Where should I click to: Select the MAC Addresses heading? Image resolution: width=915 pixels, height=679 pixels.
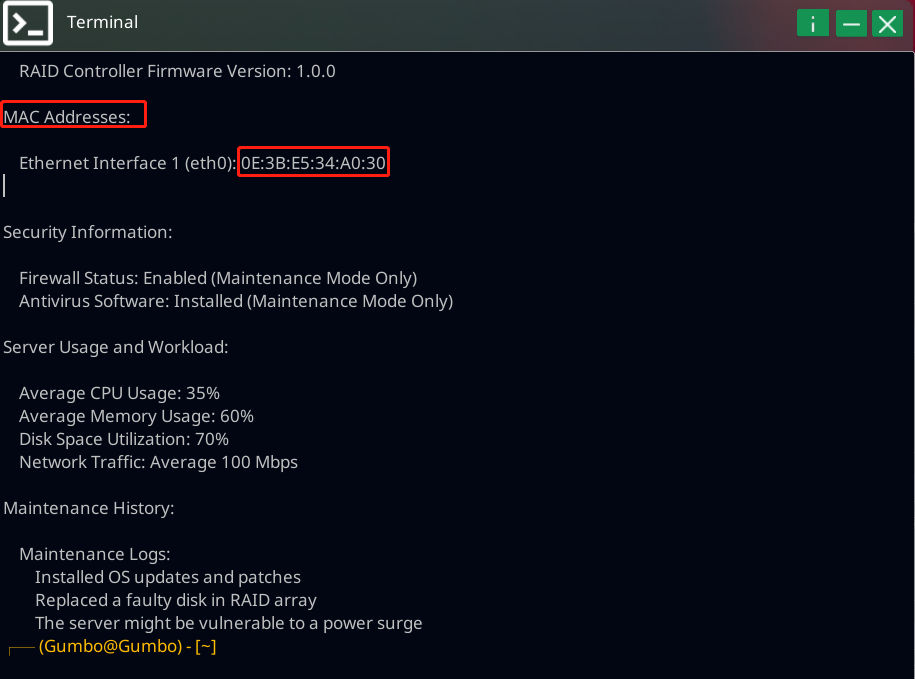[68, 117]
